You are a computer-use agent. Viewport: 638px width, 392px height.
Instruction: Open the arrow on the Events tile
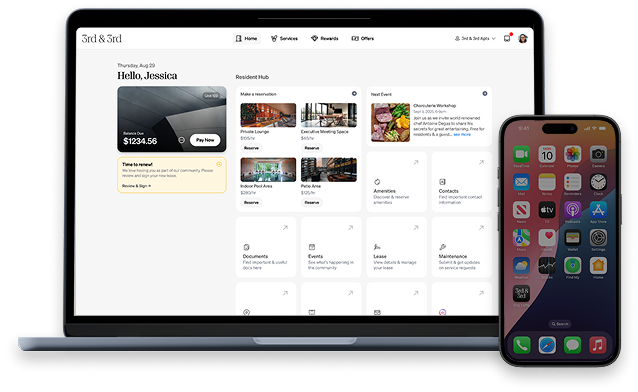click(x=350, y=228)
